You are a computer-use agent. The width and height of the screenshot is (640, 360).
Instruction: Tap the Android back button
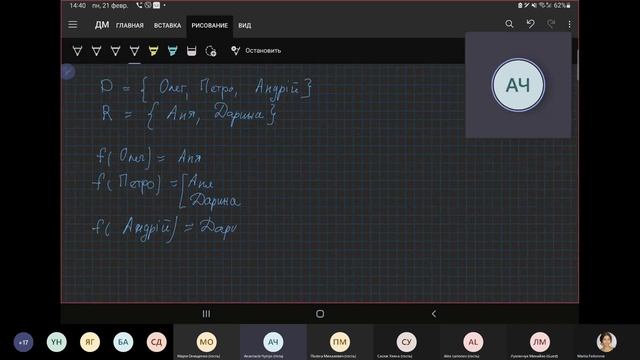pyautogui.click(x=434, y=313)
